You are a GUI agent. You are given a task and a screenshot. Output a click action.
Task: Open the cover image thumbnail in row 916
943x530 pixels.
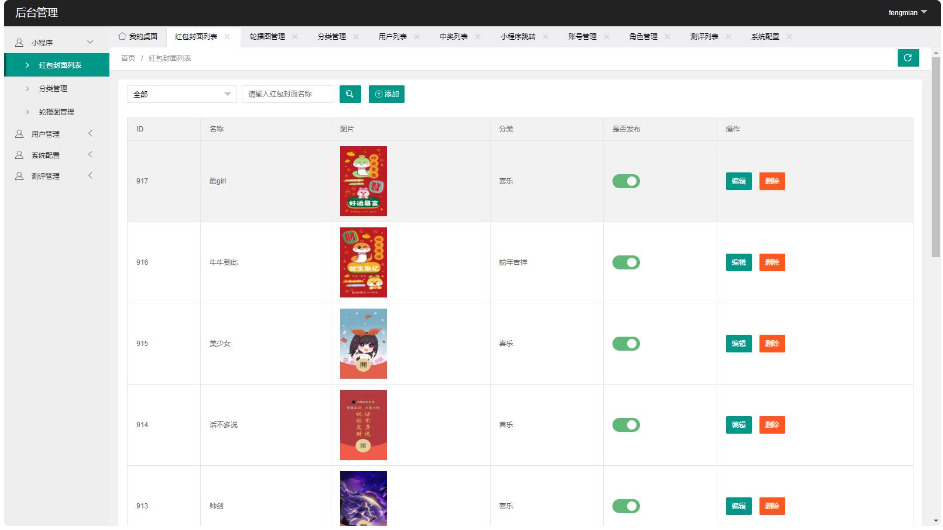[x=363, y=262]
